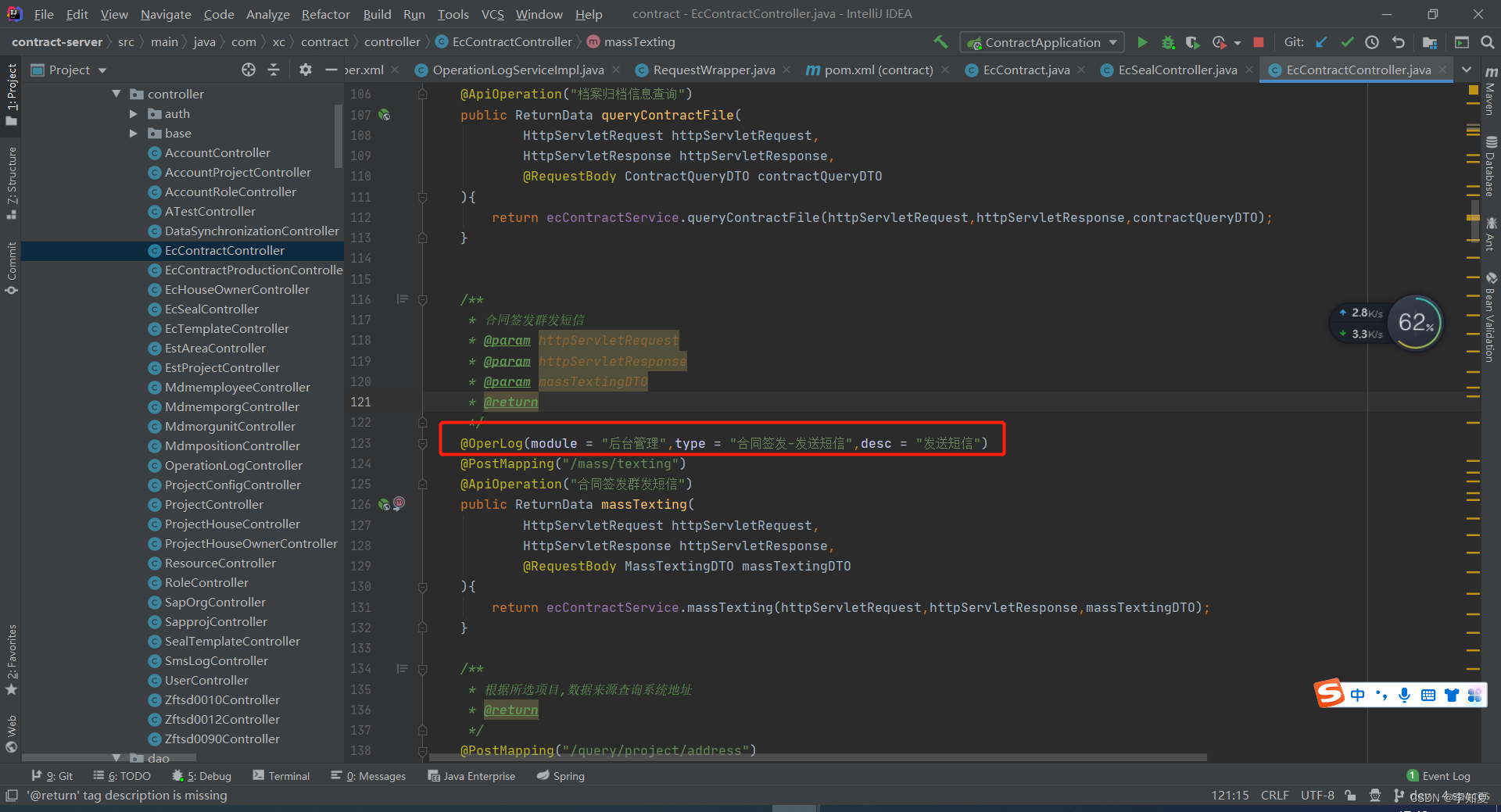Image resolution: width=1501 pixels, height=812 pixels.
Task: Click the Sogou microphone voice input icon
Action: point(1405,695)
